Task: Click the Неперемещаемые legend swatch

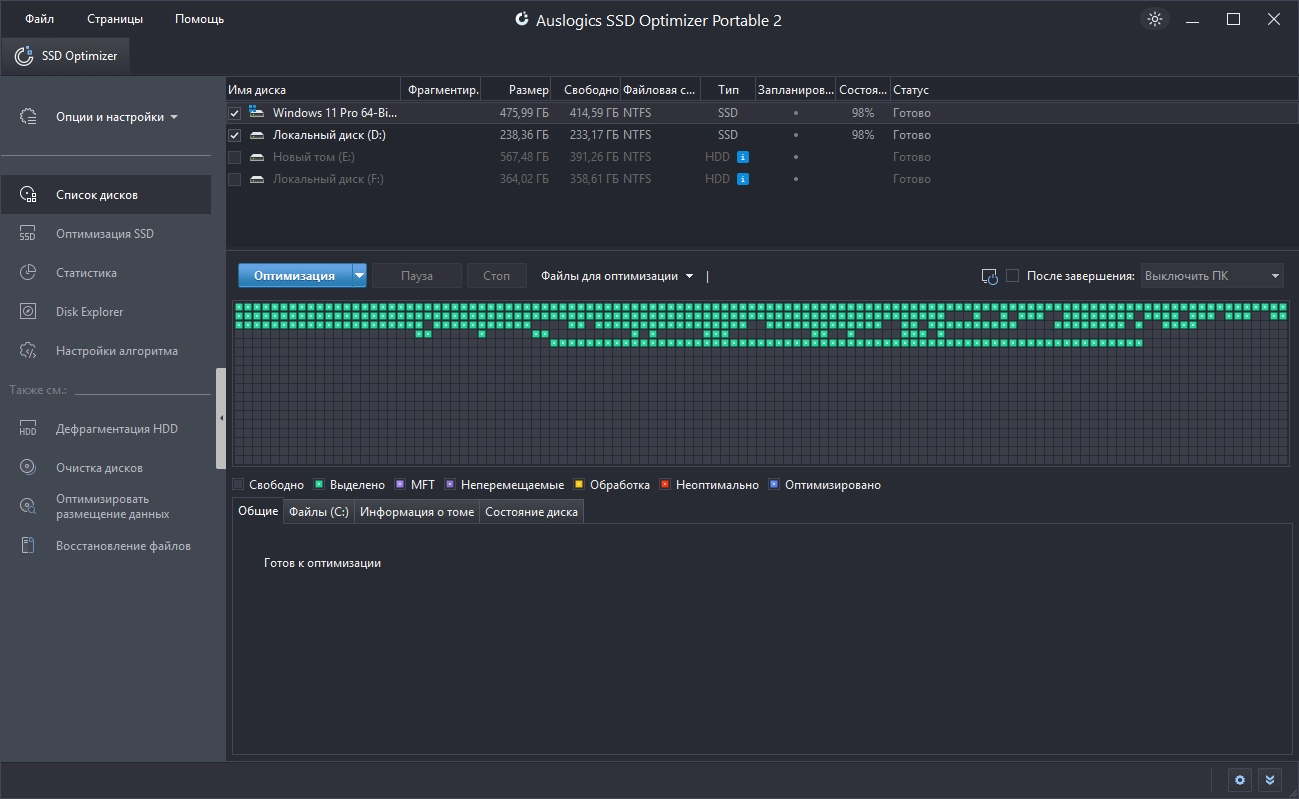Action: tap(450, 485)
